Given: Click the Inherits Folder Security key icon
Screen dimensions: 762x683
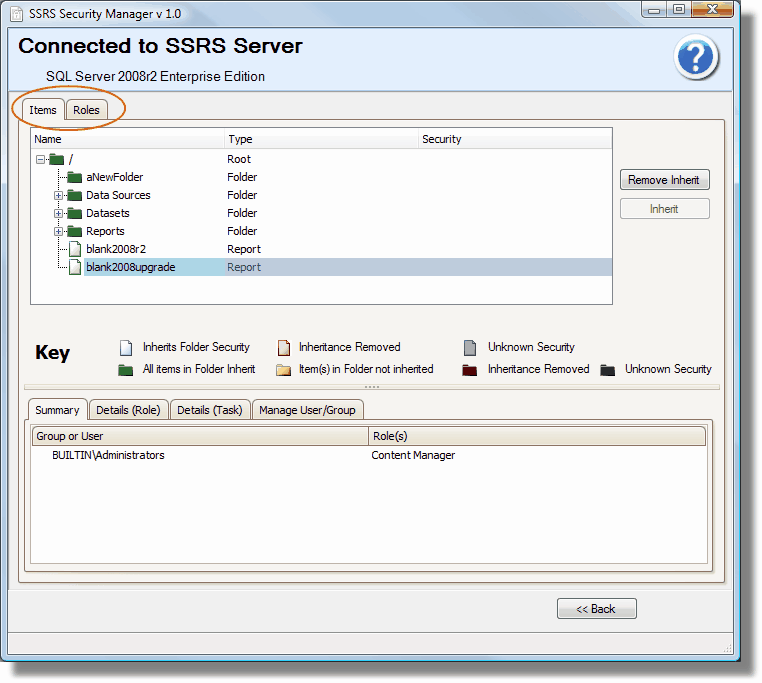Looking at the screenshot, I should 126,348.
